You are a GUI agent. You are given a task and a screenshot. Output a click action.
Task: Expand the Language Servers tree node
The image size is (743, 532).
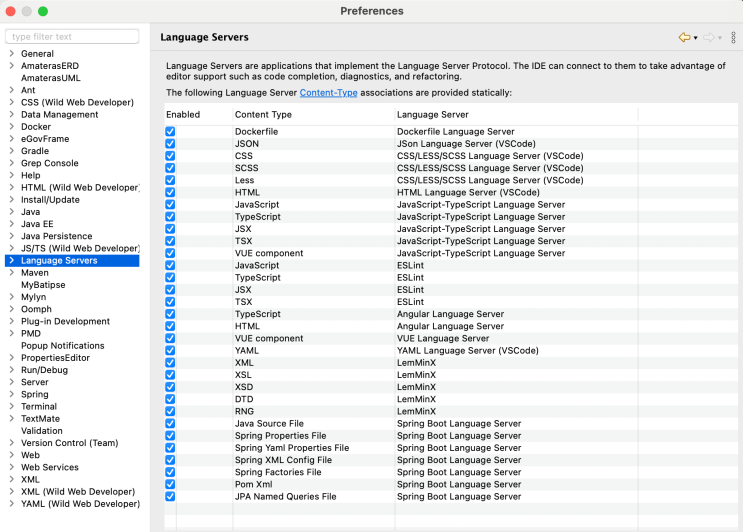[10, 261]
